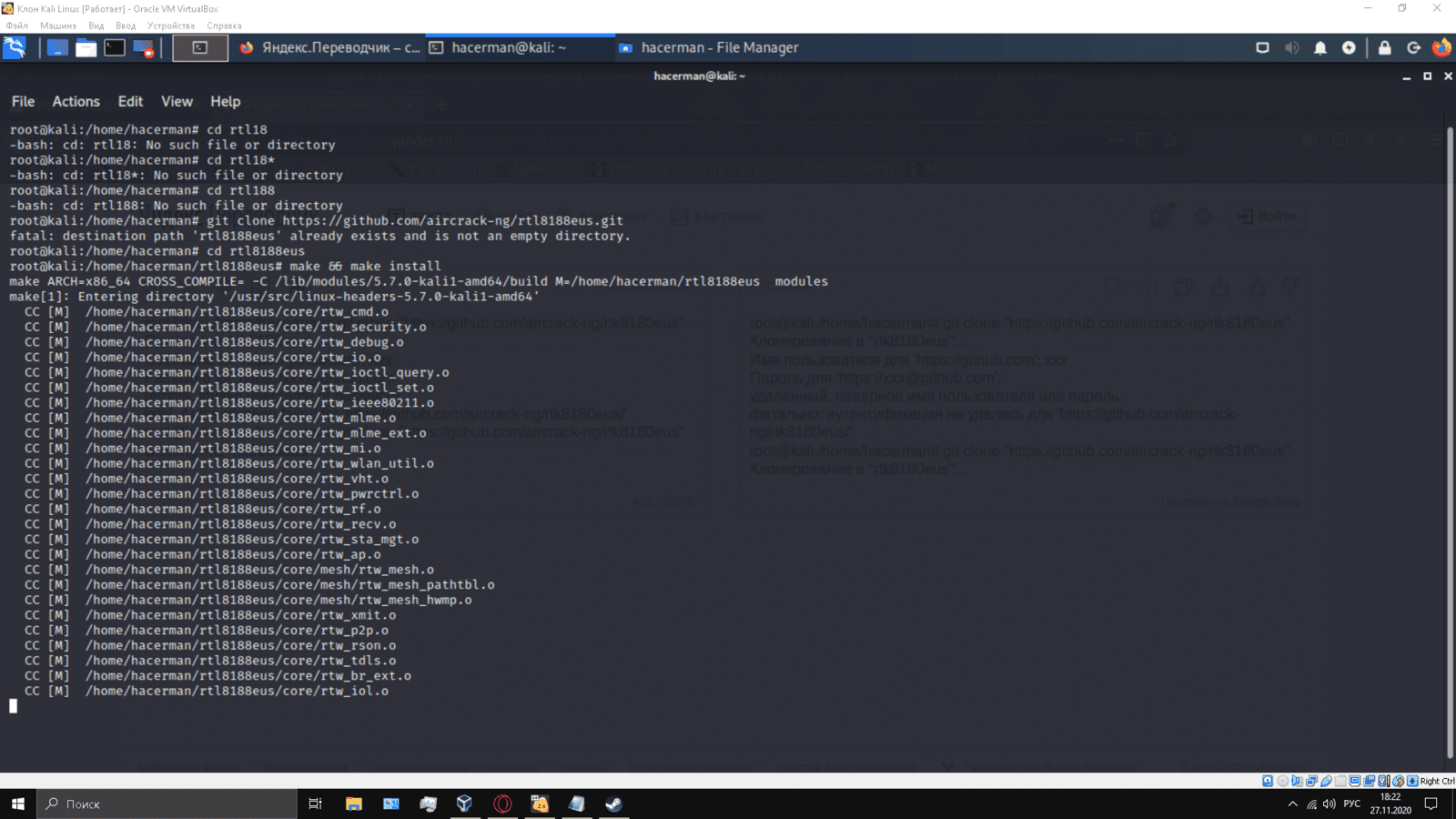Viewport: 1456px width, 819px height.
Task: Open the terminal Edit menu
Action: click(x=130, y=101)
